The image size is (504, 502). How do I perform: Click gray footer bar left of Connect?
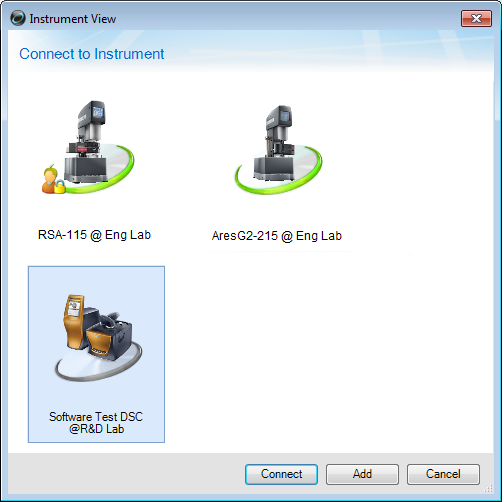(x=127, y=474)
